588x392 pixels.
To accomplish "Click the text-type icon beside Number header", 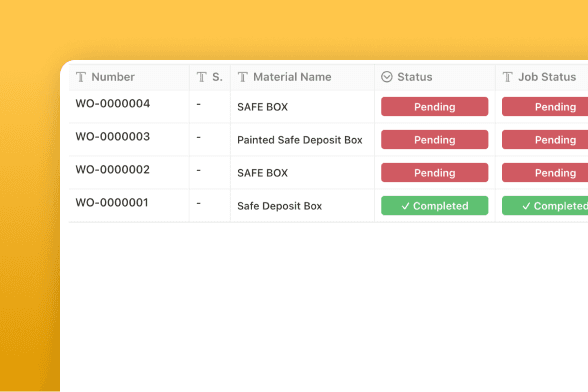I will (81, 77).
